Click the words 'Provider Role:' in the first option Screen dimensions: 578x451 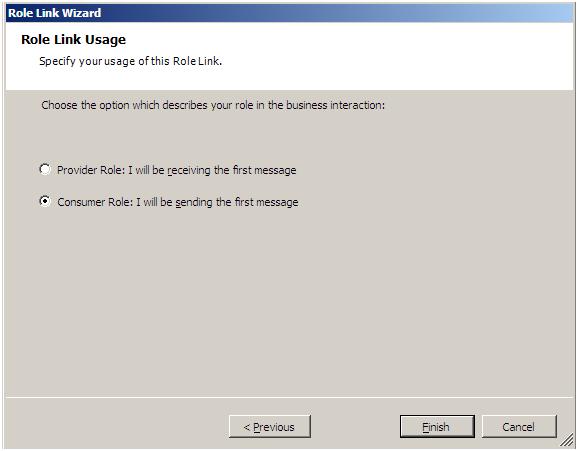tap(91, 170)
